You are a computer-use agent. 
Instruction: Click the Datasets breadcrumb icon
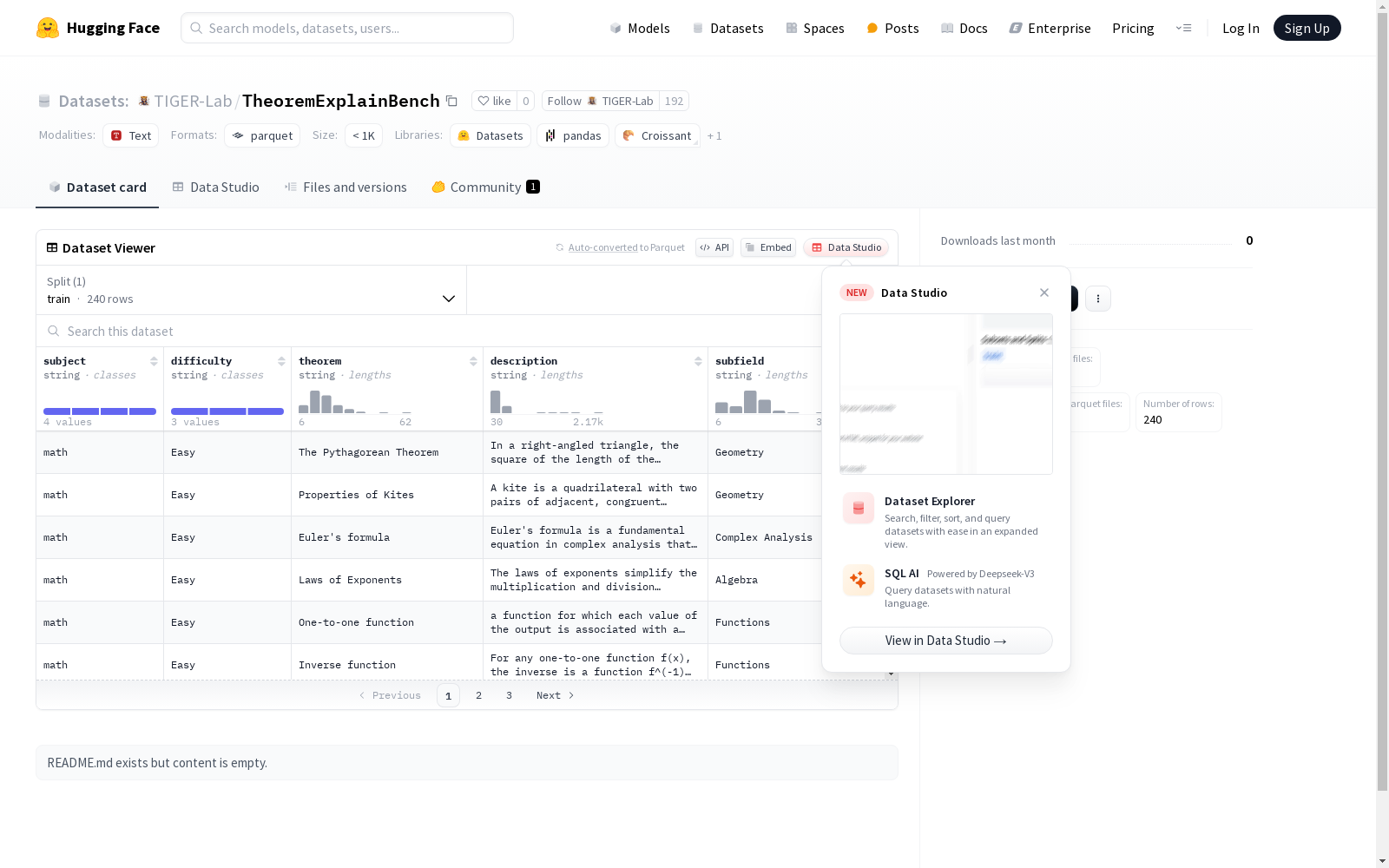(44, 101)
